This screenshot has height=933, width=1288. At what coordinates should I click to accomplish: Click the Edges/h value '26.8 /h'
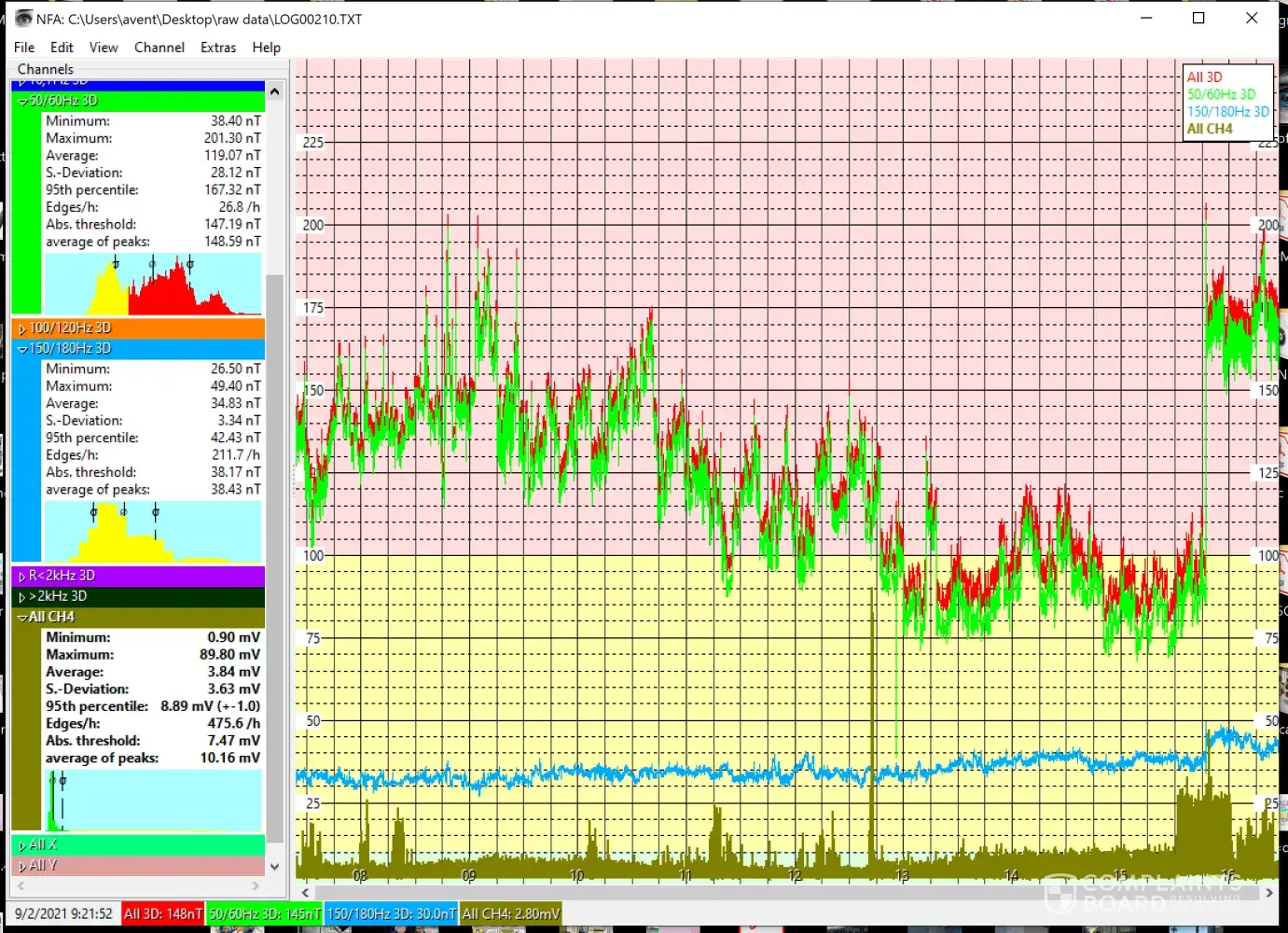pyautogui.click(x=240, y=207)
